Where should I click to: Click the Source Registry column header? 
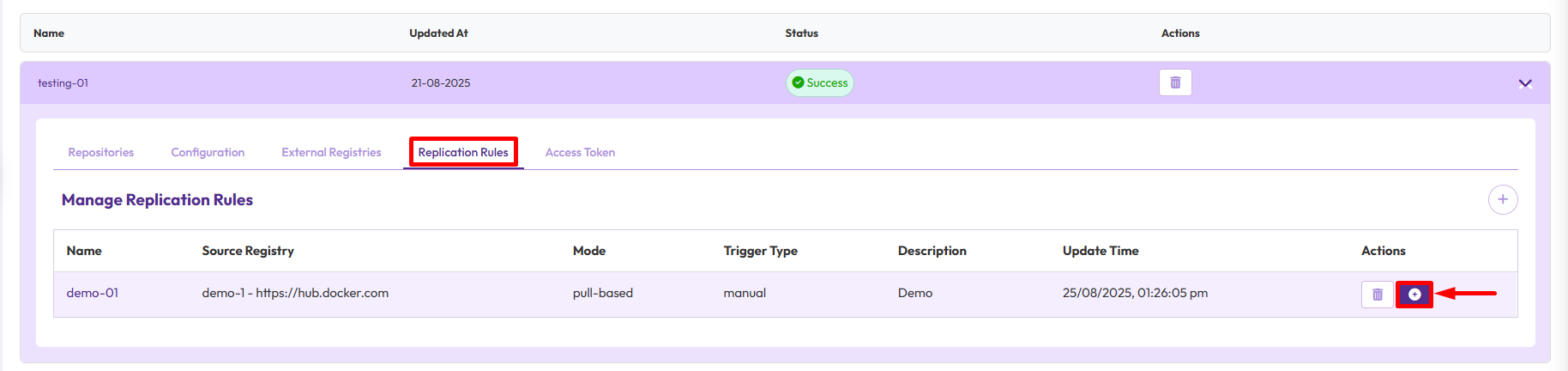pyautogui.click(x=248, y=251)
